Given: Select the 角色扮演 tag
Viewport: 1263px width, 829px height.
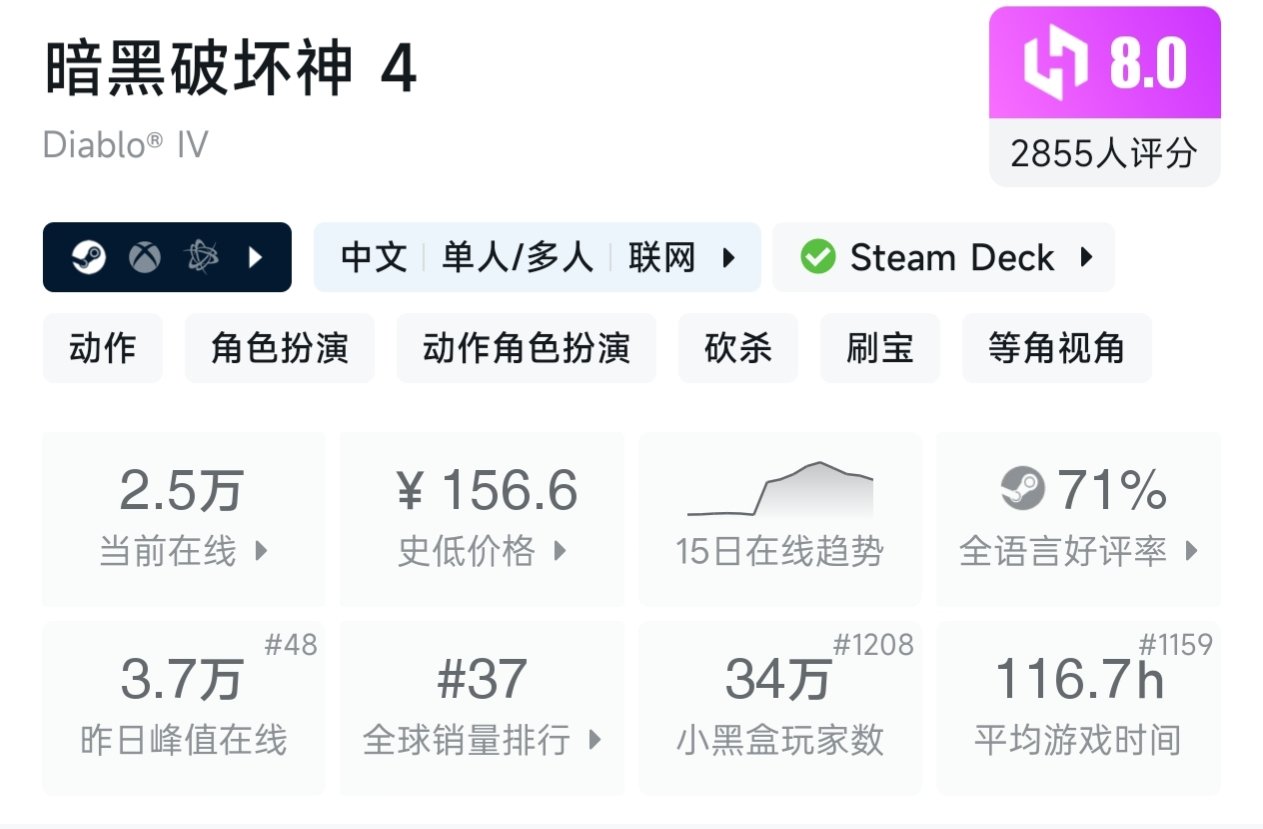Looking at the screenshot, I should [279, 348].
